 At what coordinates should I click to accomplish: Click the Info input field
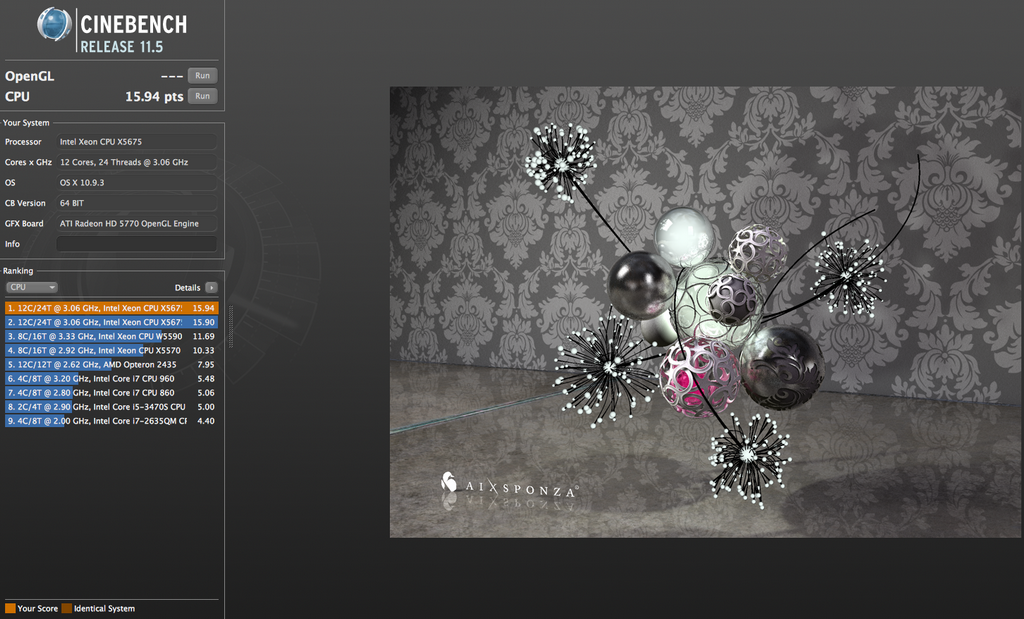tap(136, 244)
